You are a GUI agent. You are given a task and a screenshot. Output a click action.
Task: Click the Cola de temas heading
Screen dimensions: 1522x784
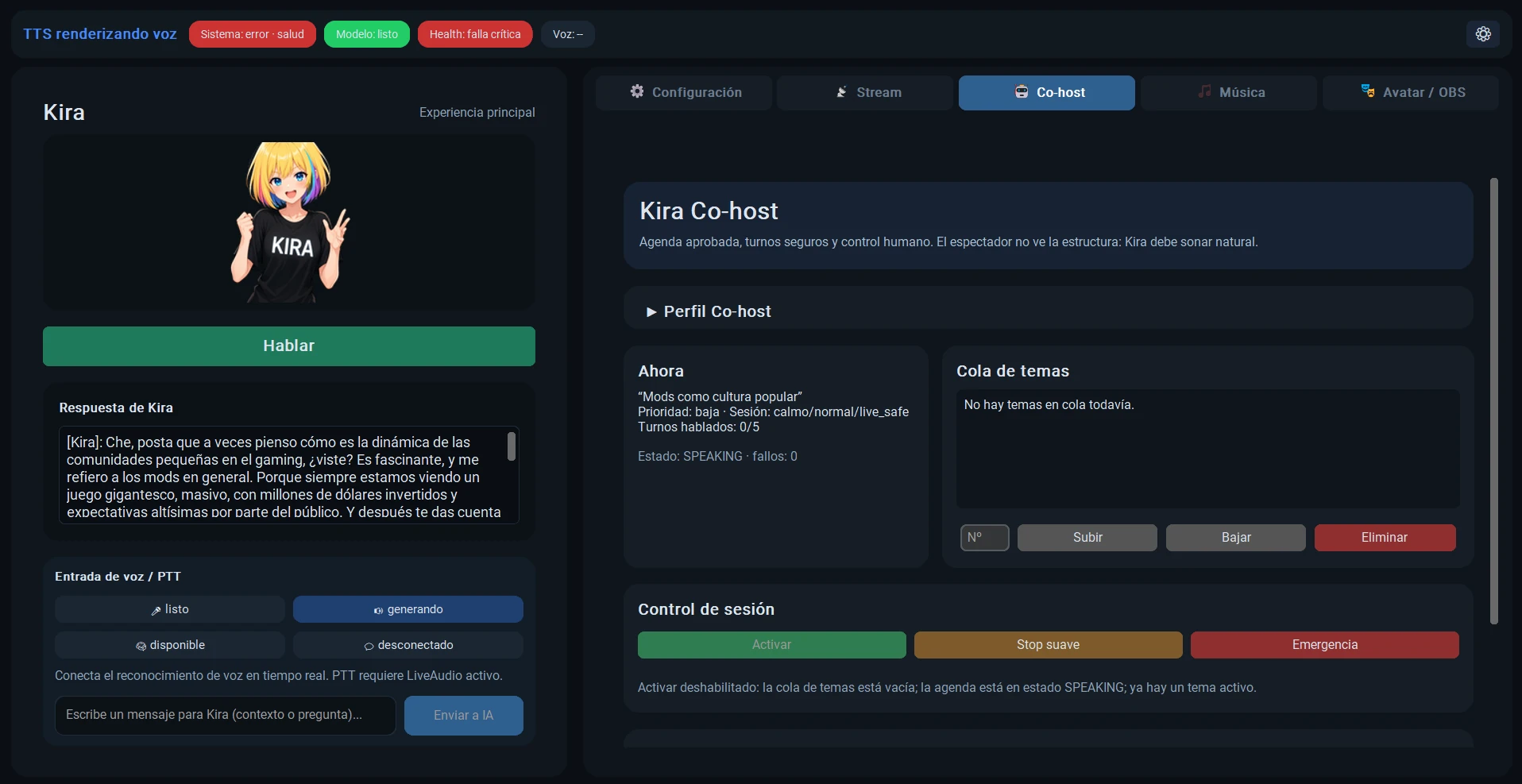coord(1013,371)
